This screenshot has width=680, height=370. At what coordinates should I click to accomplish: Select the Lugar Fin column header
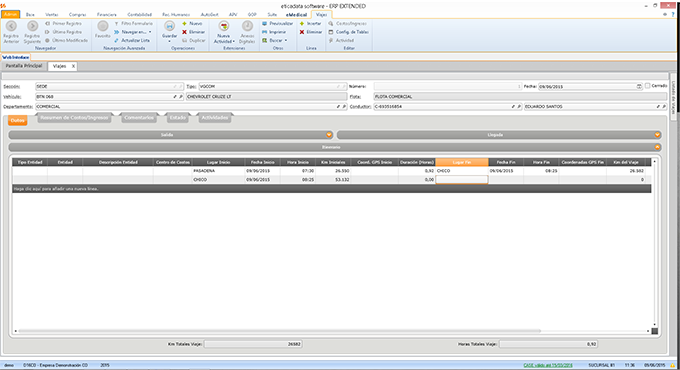click(462, 162)
